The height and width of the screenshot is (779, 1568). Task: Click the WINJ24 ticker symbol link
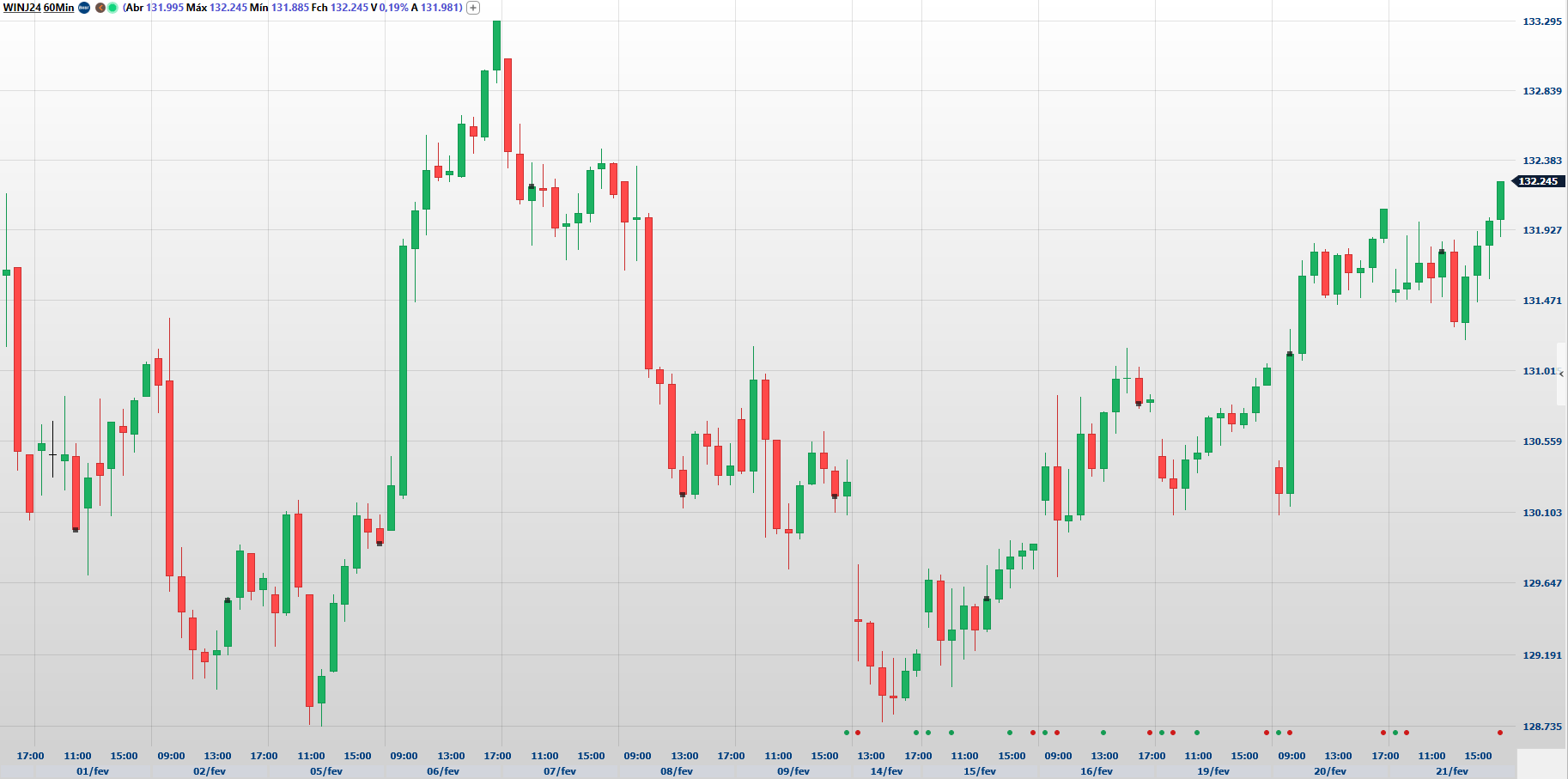(x=21, y=8)
